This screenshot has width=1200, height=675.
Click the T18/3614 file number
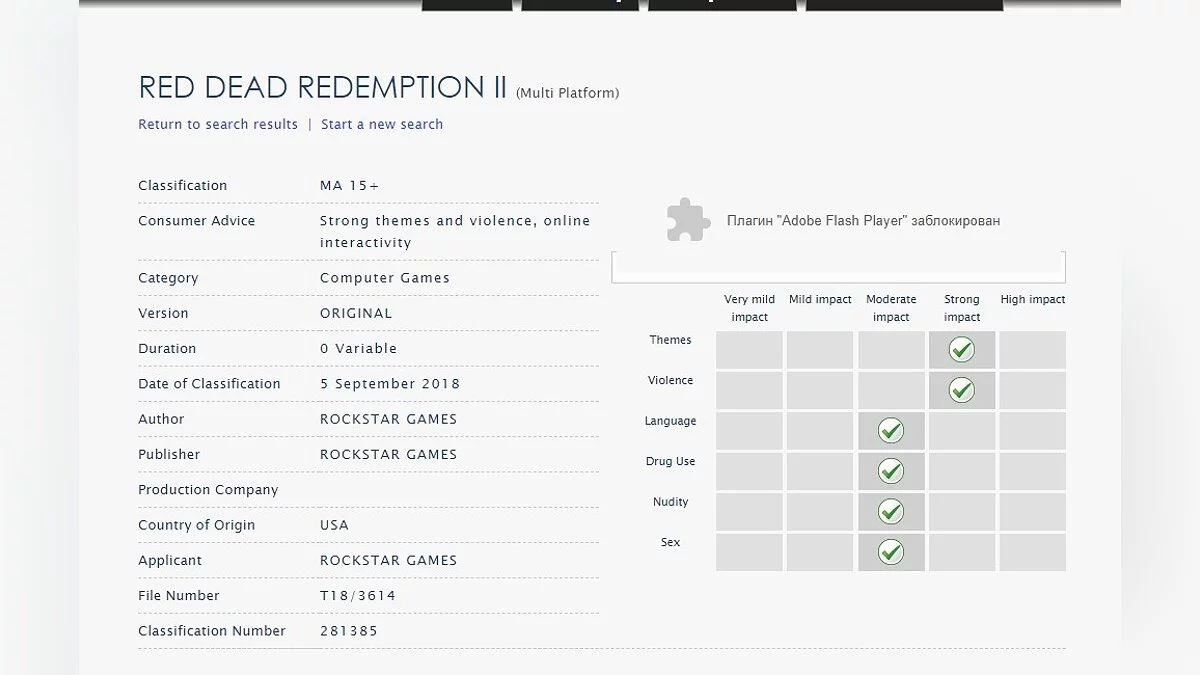coord(358,595)
